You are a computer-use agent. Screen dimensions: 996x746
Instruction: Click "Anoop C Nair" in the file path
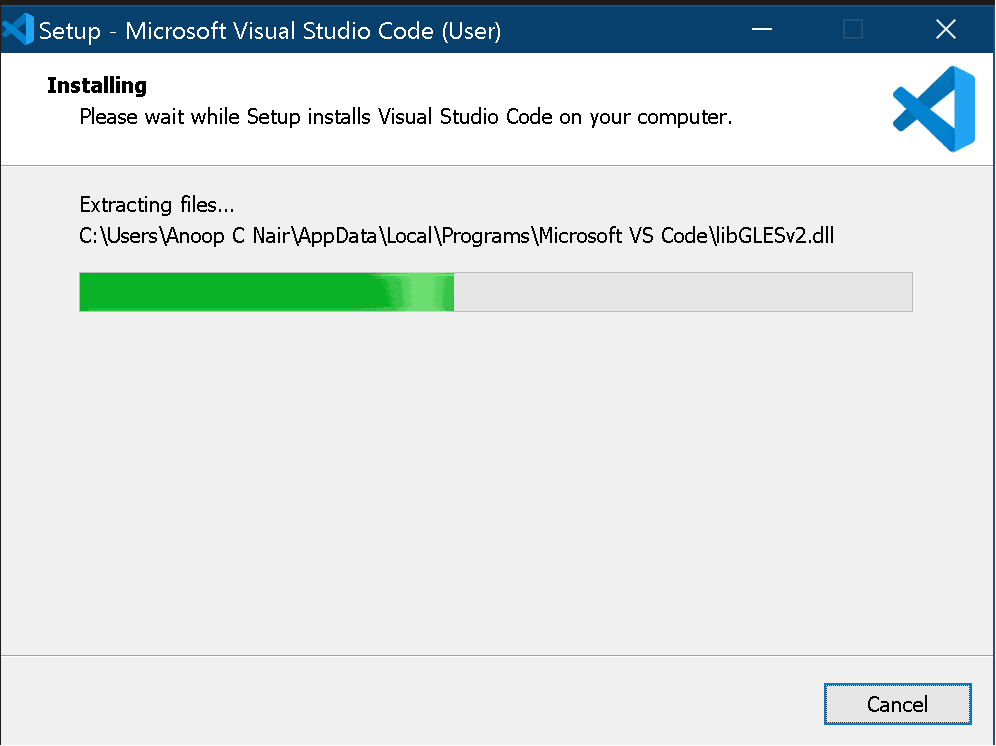coord(227,236)
